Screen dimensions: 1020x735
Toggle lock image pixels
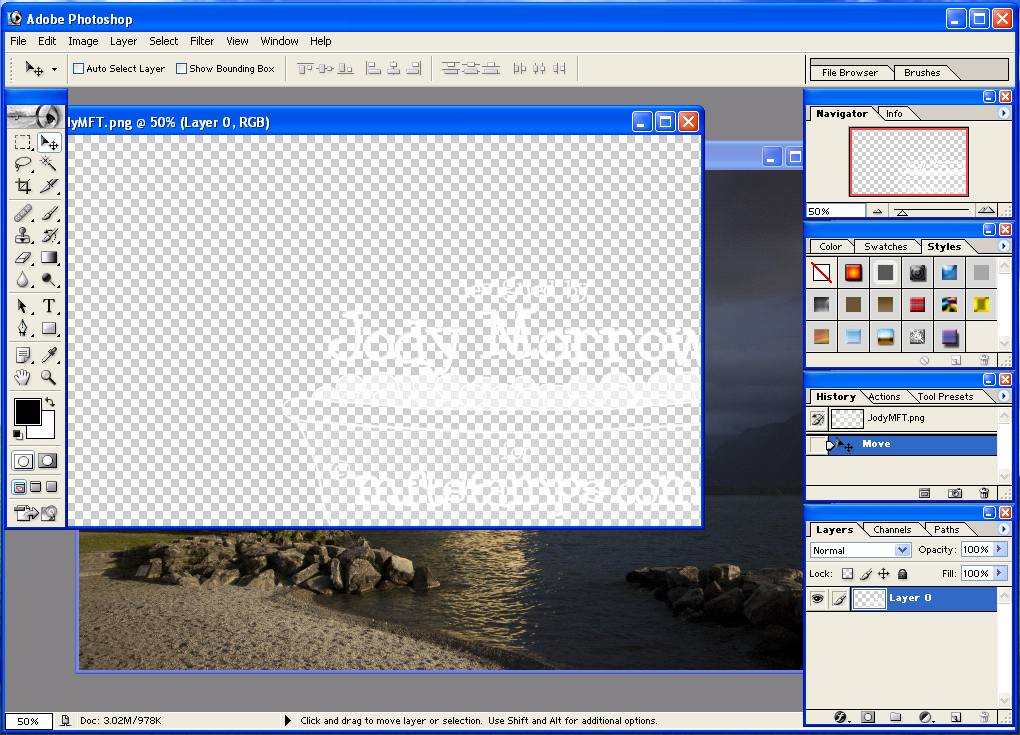point(866,574)
